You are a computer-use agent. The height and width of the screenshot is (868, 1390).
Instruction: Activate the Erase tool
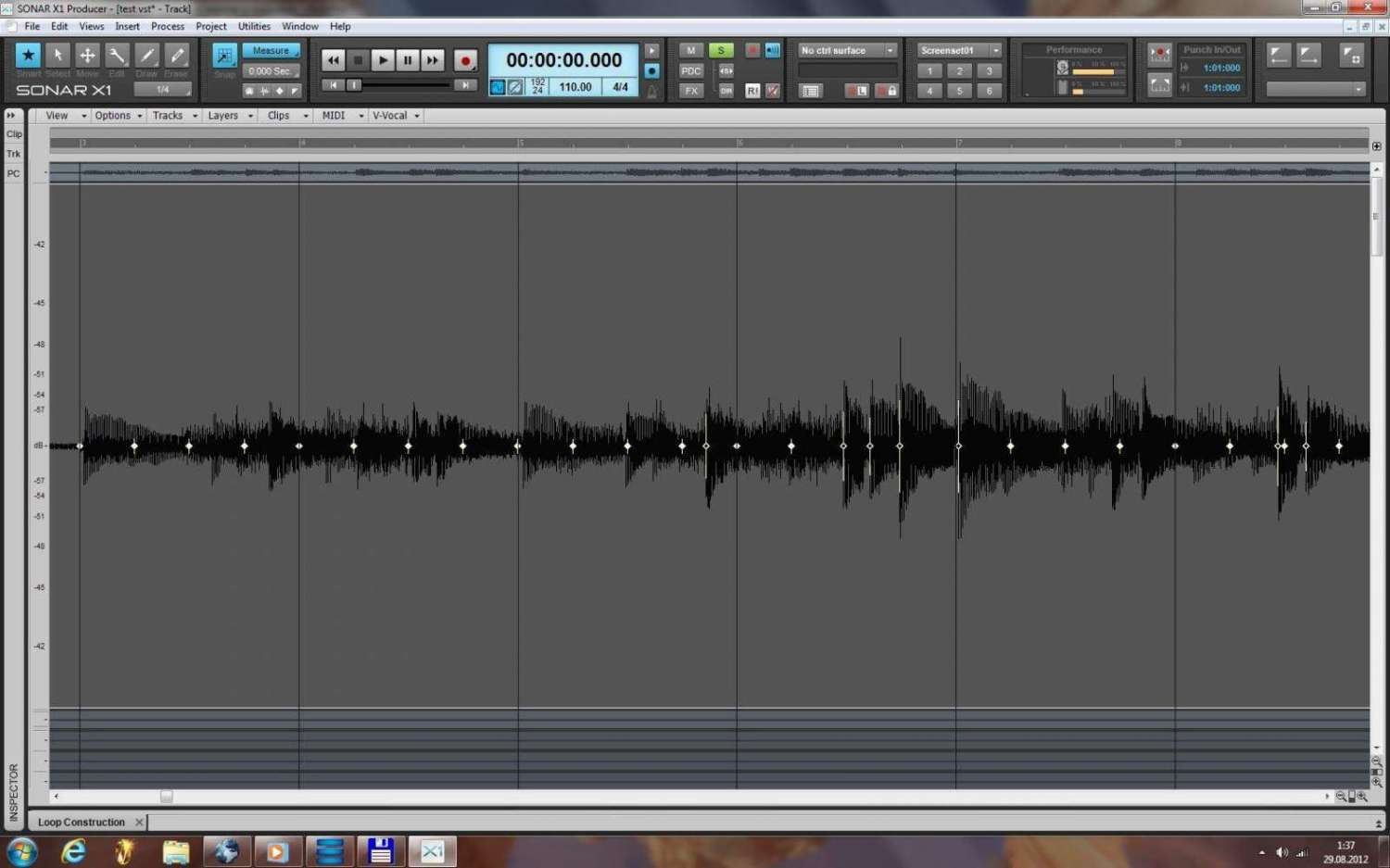pos(176,56)
